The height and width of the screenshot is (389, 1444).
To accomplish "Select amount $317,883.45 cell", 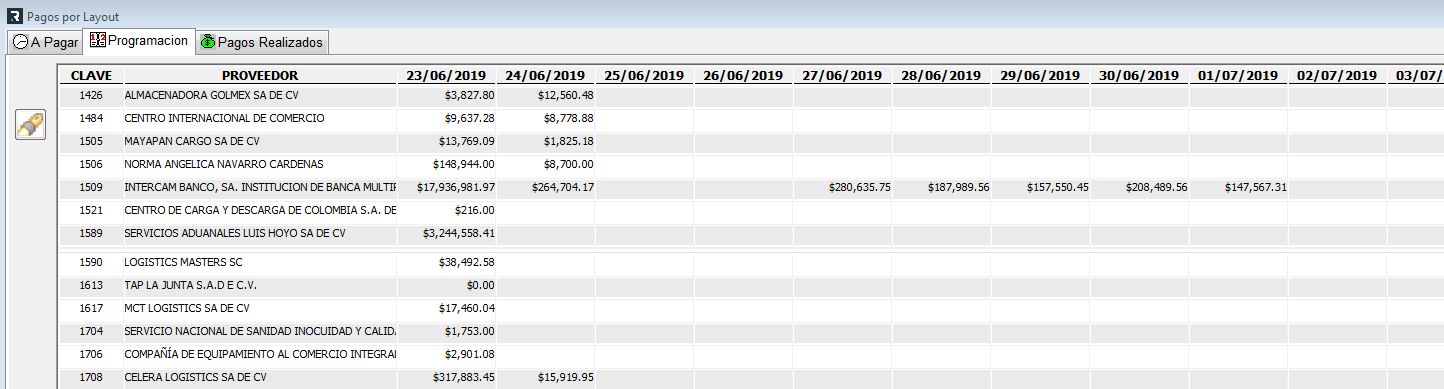I will tap(447, 377).
